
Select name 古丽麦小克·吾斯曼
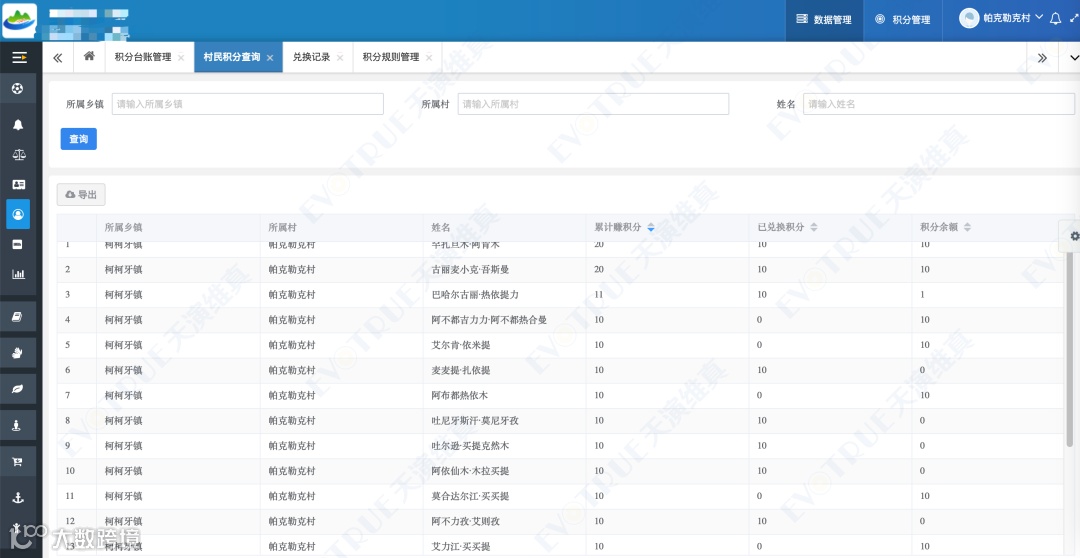470,269
